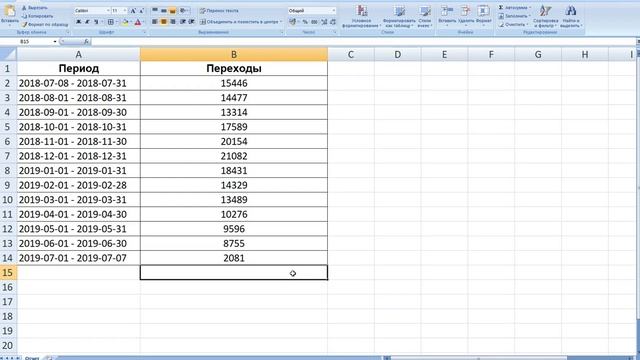The height and width of the screenshot is (360, 640).
Task: Select the Format Painter brush
Action: tap(45, 24)
